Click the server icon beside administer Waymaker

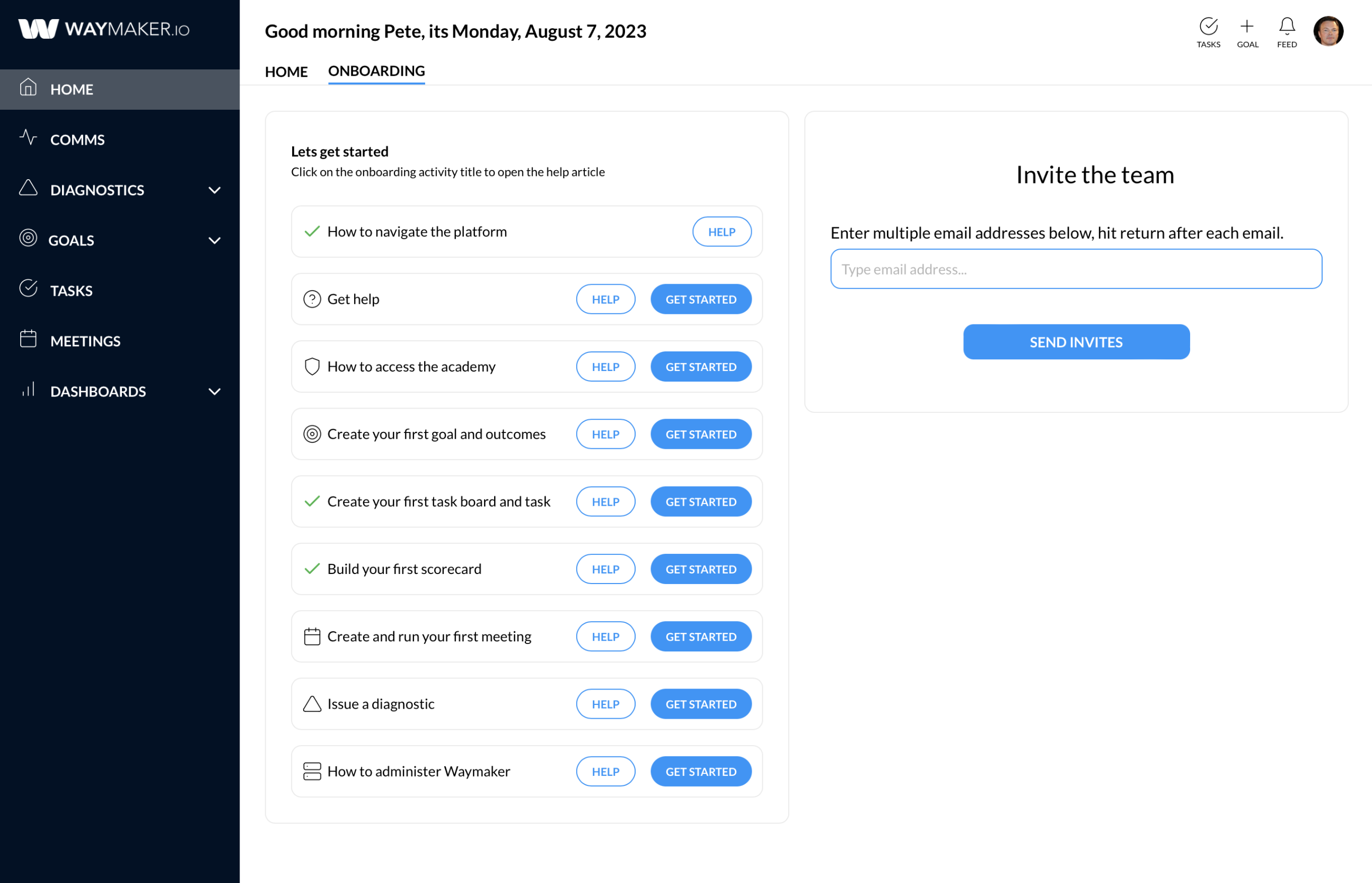pos(312,772)
